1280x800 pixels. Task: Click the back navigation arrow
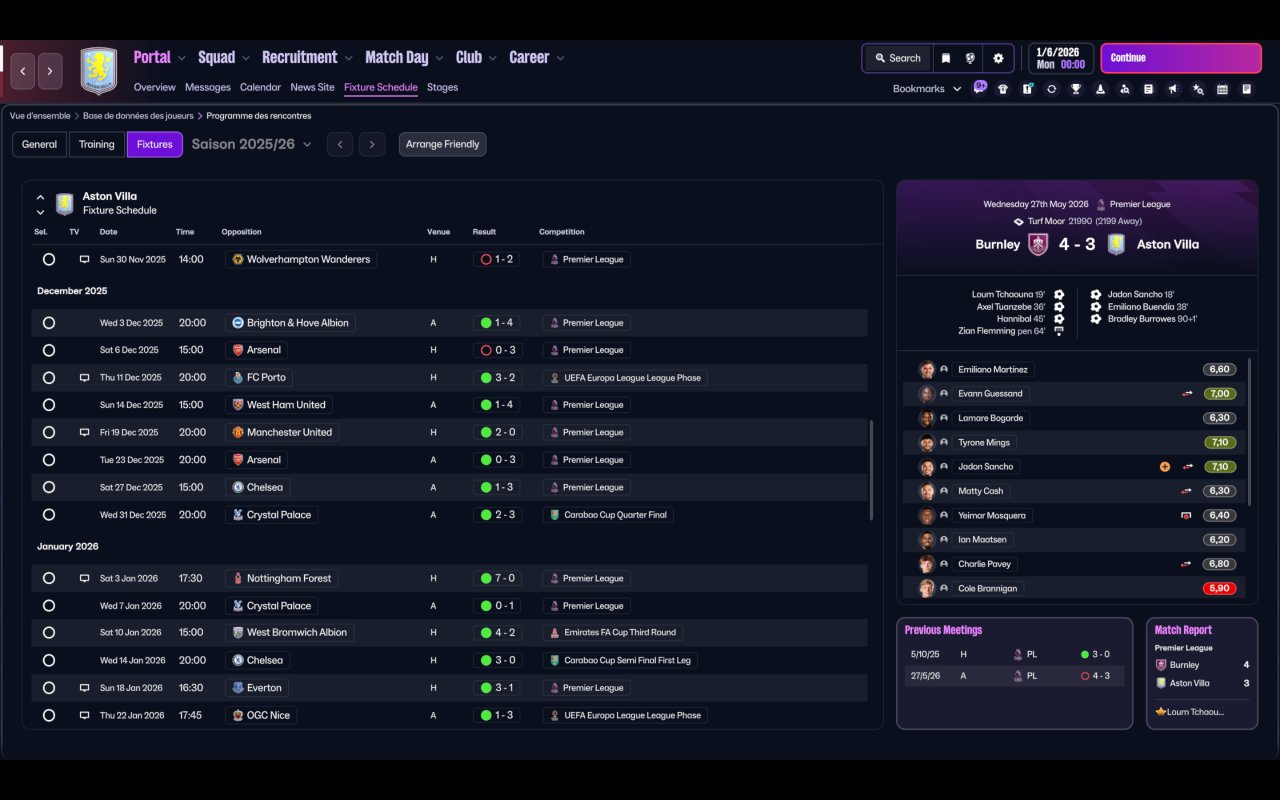pyautogui.click(x=24, y=71)
